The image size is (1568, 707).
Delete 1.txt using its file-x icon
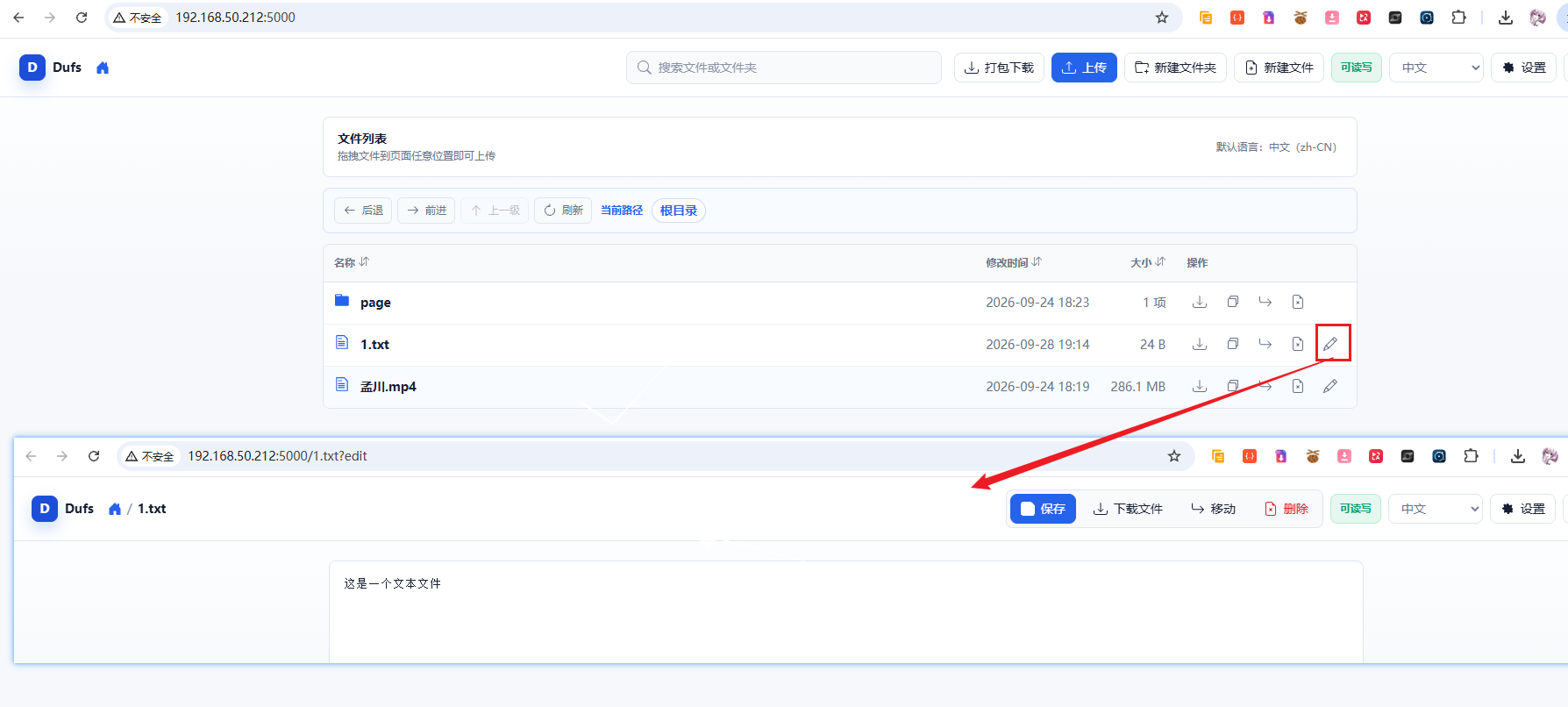coord(1298,344)
